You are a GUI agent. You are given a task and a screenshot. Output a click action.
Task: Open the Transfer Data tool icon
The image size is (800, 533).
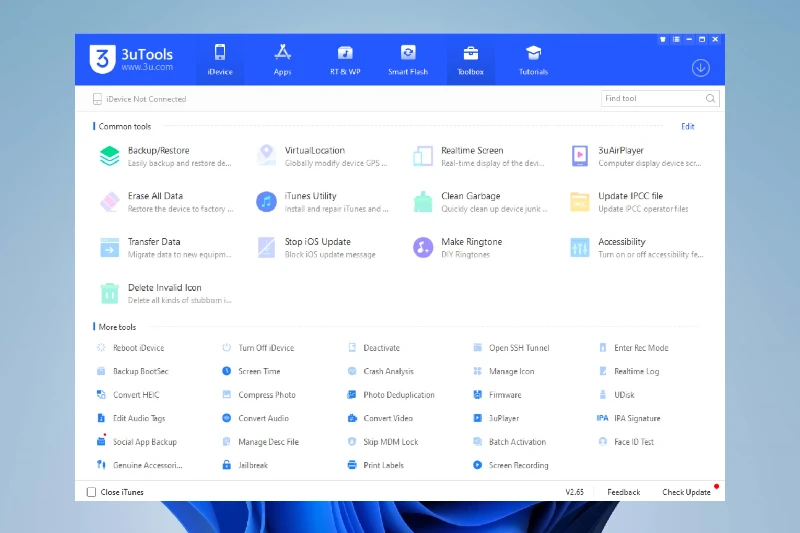[110, 247]
